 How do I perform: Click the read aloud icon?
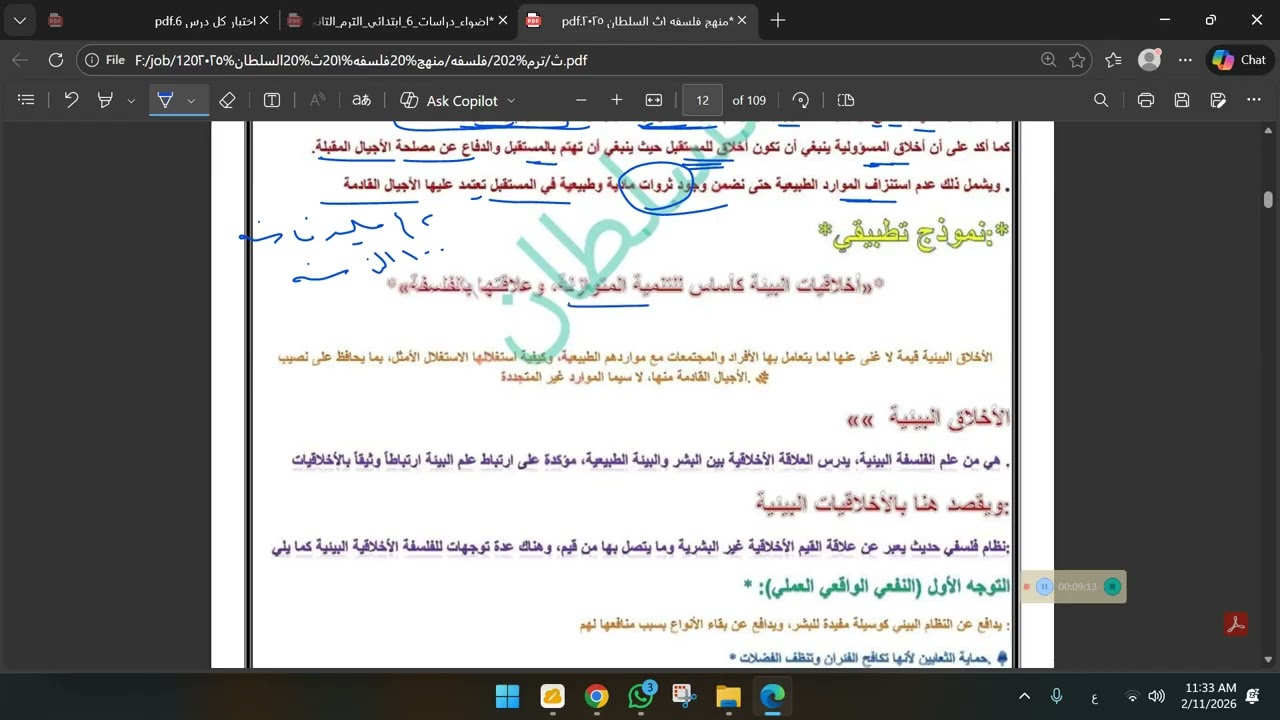(317, 100)
